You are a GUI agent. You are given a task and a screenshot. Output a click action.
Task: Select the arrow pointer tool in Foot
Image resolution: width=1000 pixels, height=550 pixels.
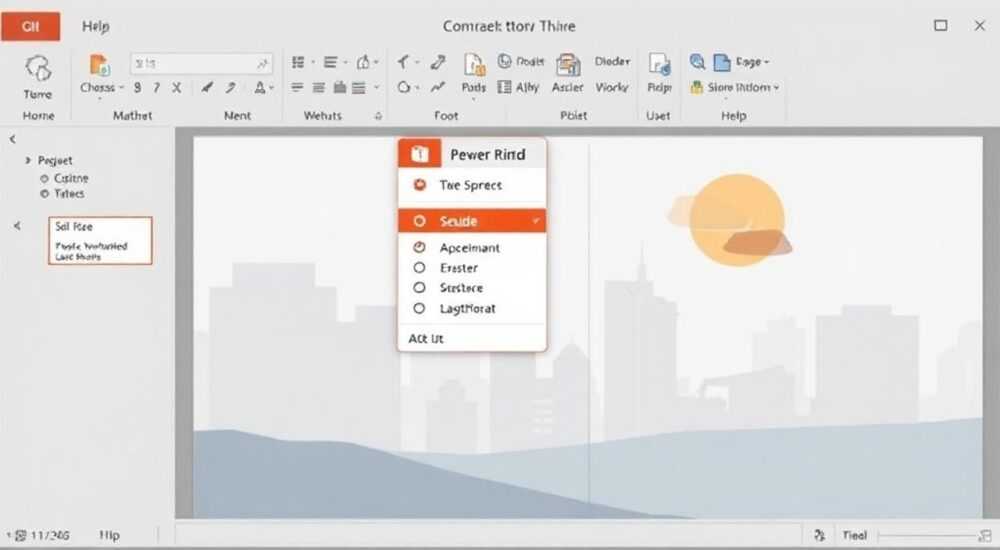click(x=403, y=62)
